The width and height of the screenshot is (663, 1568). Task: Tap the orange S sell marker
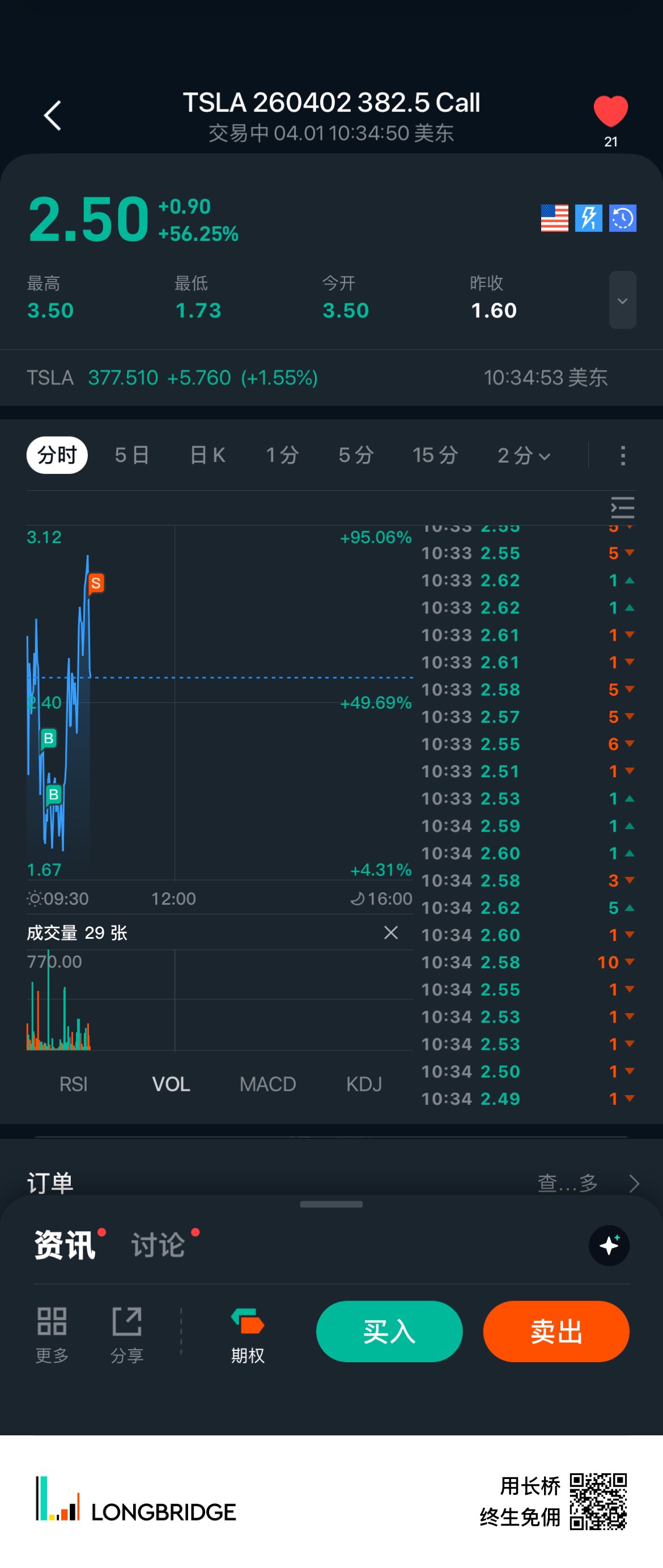click(x=96, y=583)
